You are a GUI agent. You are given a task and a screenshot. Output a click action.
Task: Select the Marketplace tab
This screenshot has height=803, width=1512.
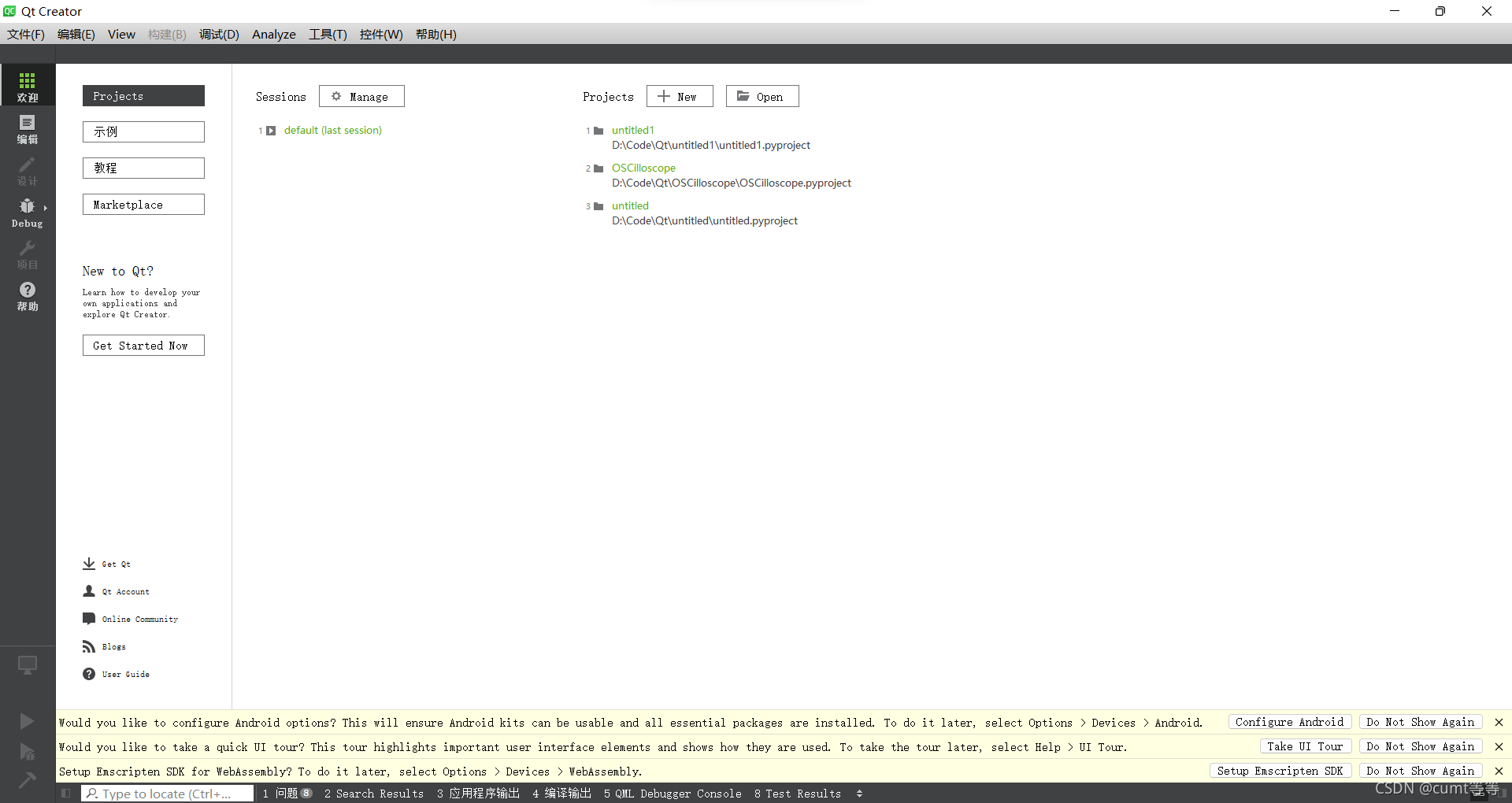(x=143, y=204)
